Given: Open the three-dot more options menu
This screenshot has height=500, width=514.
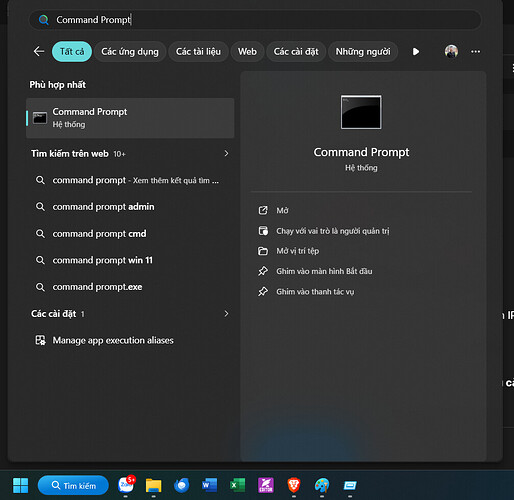Looking at the screenshot, I should click(x=476, y=51).
